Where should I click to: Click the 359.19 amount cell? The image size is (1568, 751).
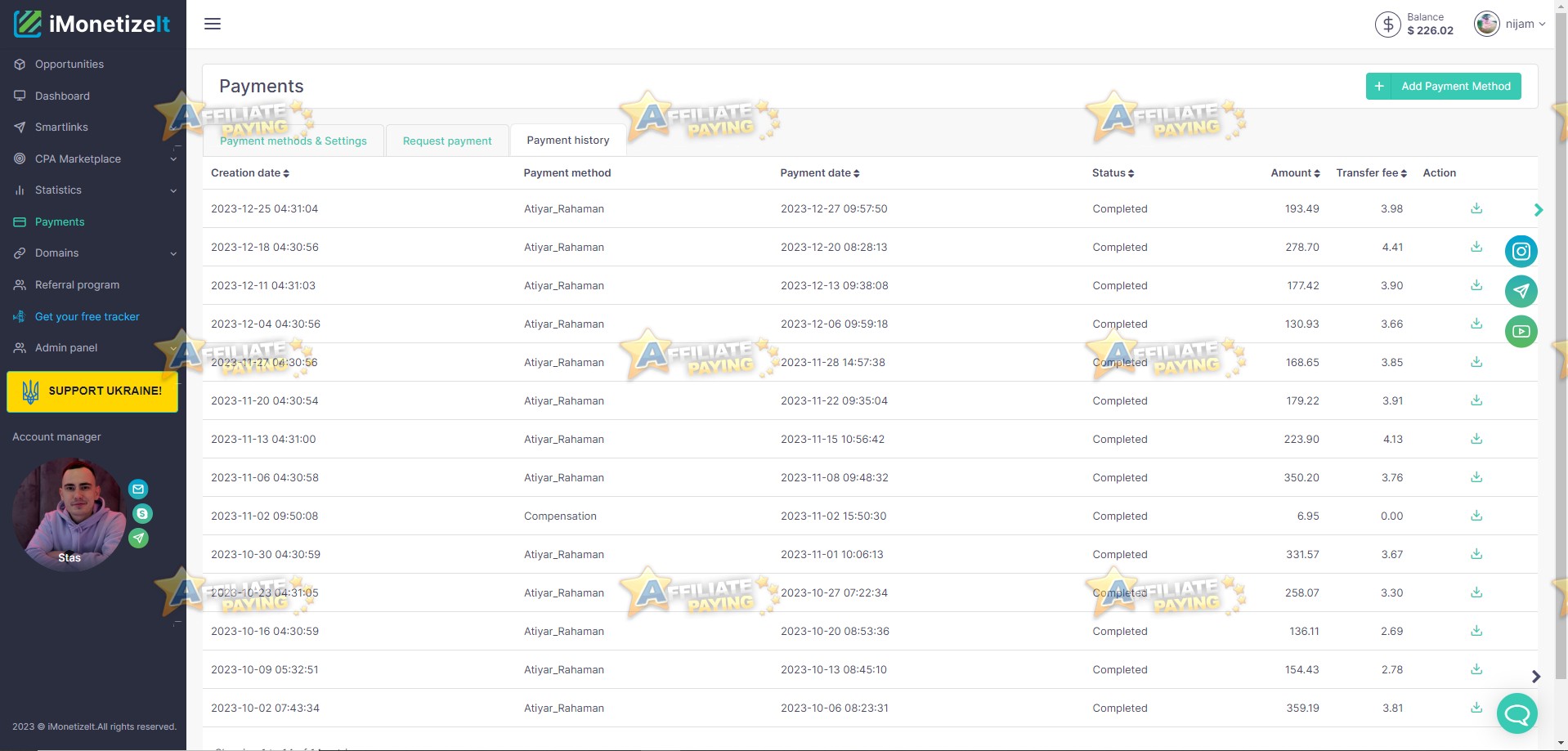pos(1302,708)
